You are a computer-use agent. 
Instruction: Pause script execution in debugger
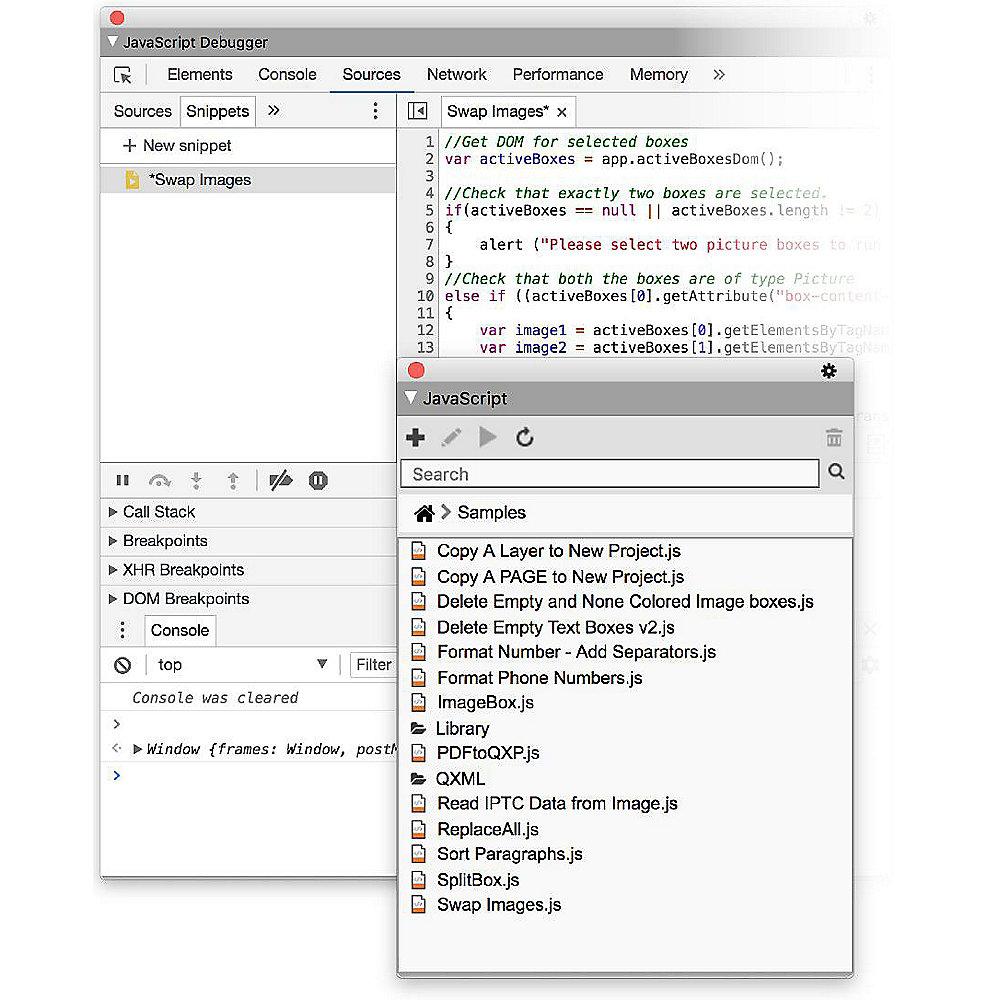point(123,481)
